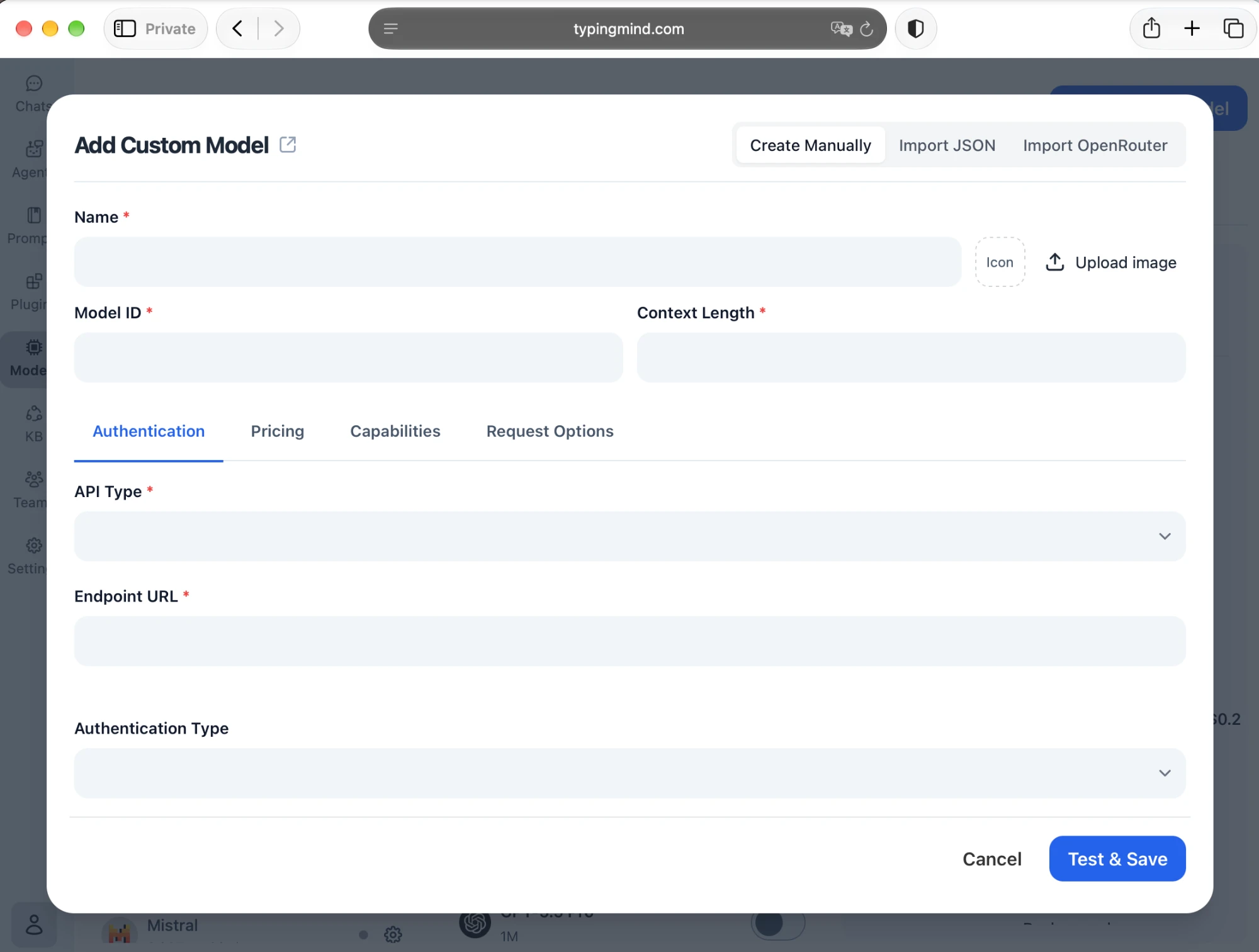Click the dashed Icon placeholder box
The image size is (1259, 952).
click(x=1000, y=262)
